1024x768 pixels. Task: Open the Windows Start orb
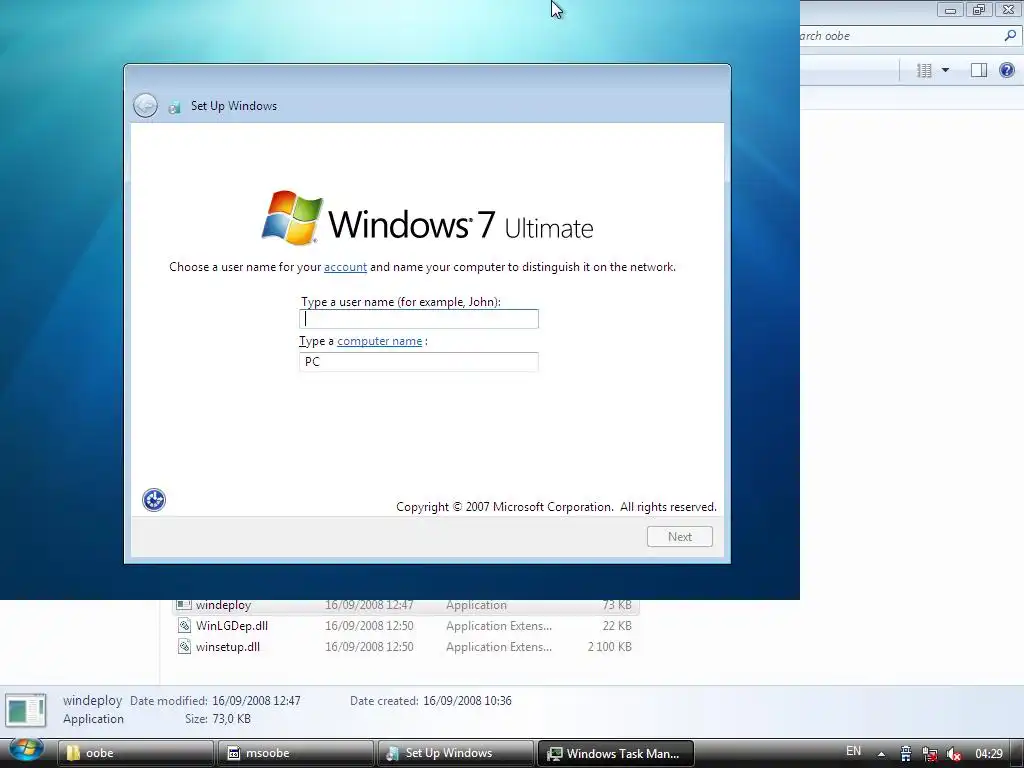26,750
